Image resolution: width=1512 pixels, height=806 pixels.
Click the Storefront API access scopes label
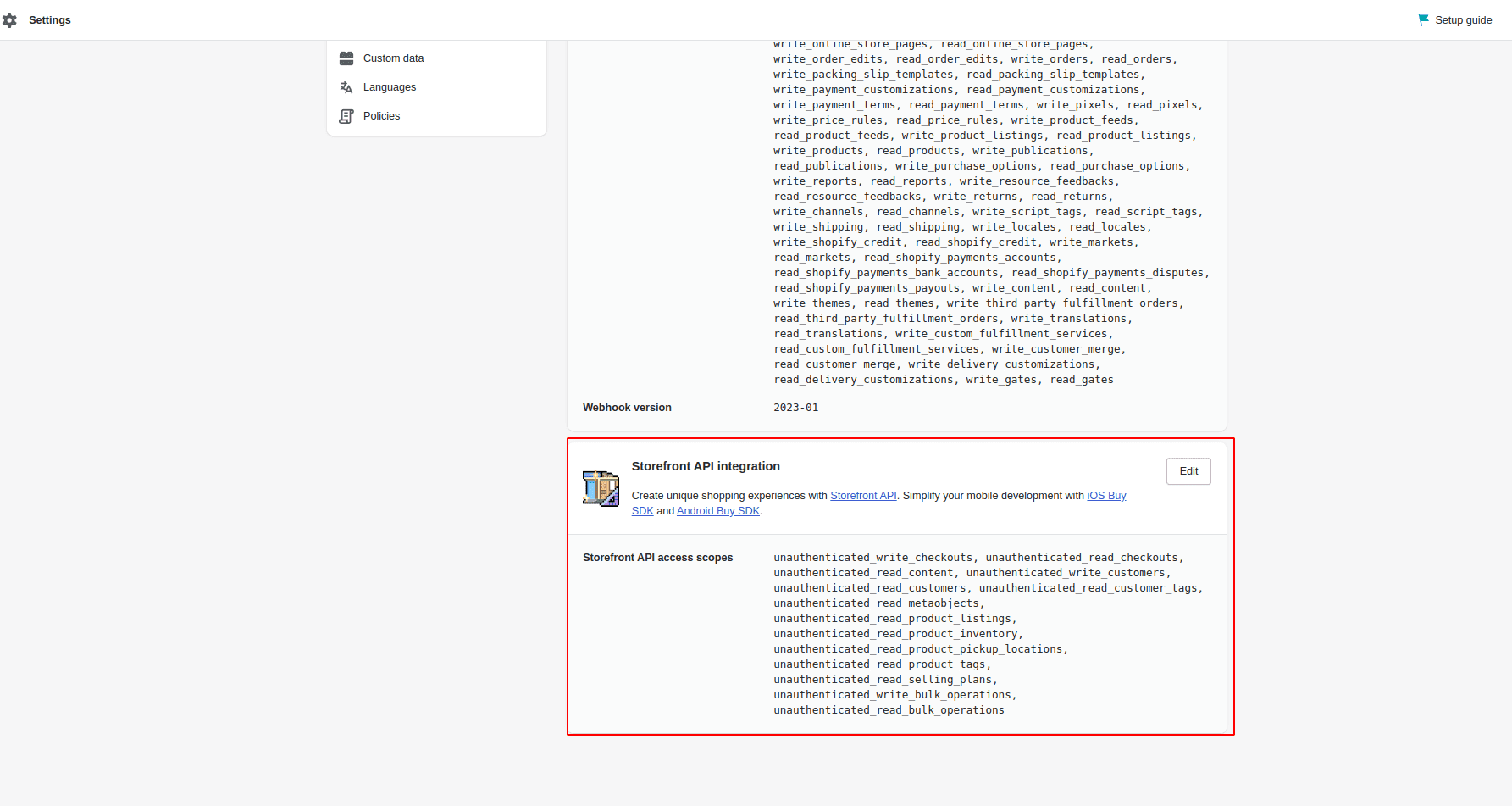click(658, 558)
